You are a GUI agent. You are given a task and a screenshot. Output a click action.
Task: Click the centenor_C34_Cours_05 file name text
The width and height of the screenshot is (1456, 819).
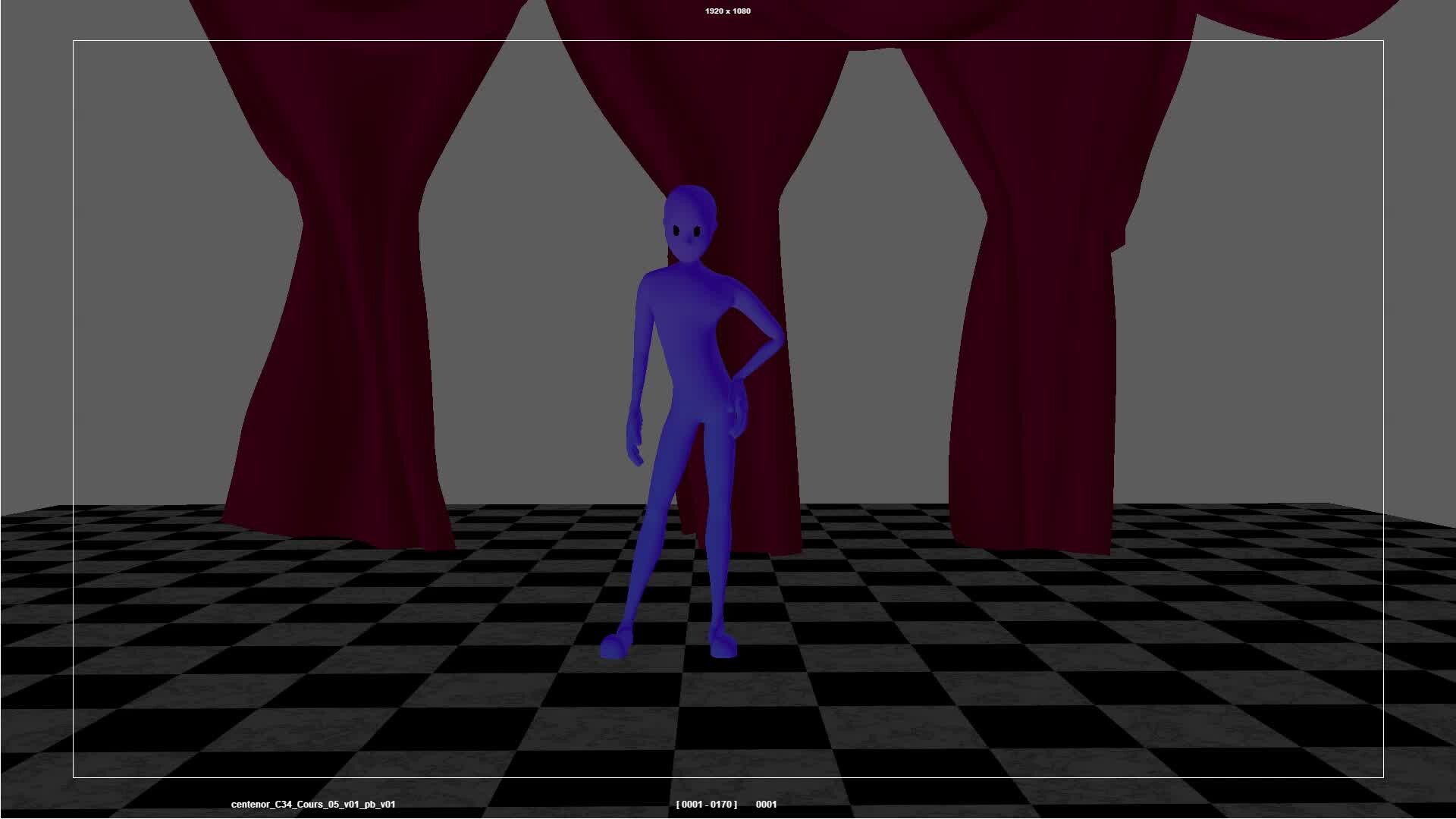312,805
